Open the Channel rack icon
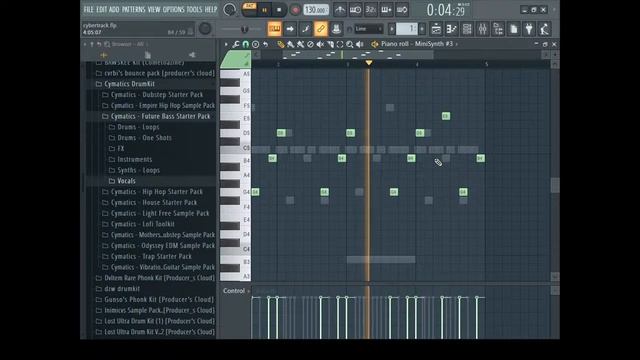 467,29
